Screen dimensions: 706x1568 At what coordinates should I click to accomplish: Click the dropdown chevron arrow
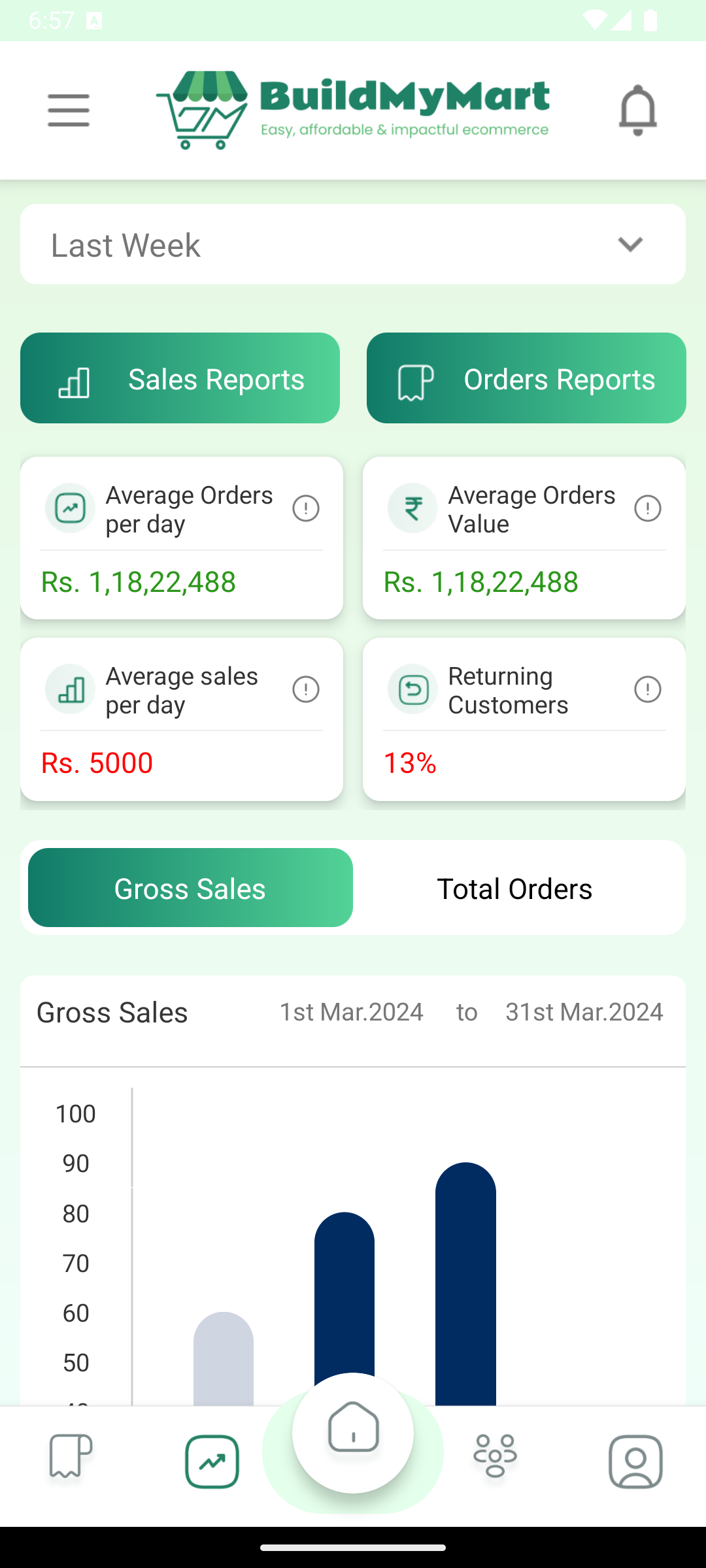[x=630, y=244]
